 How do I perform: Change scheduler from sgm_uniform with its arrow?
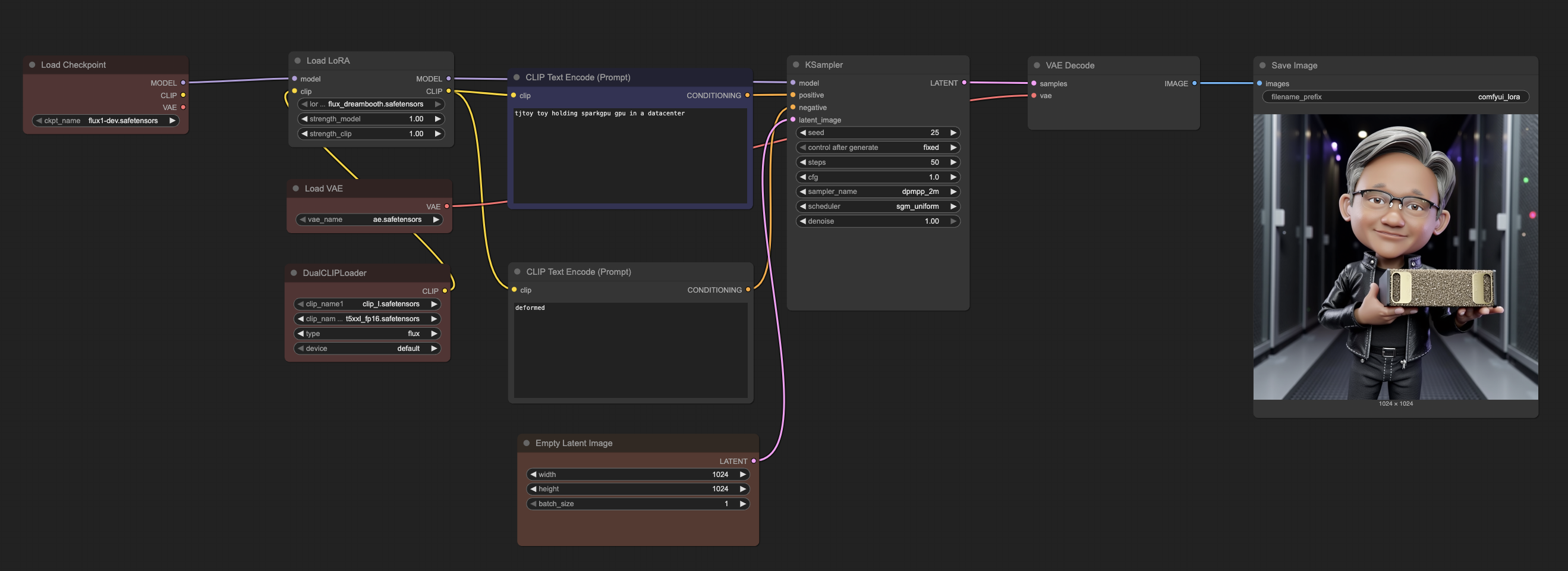click(953, 206)
